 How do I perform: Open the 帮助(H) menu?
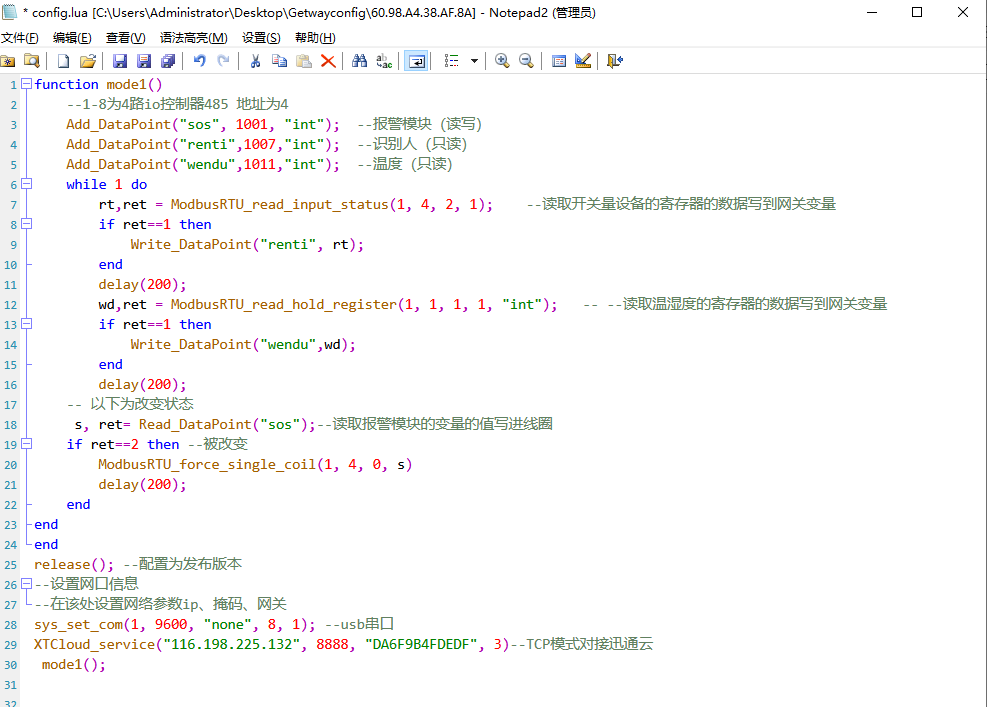pos(315,37)
